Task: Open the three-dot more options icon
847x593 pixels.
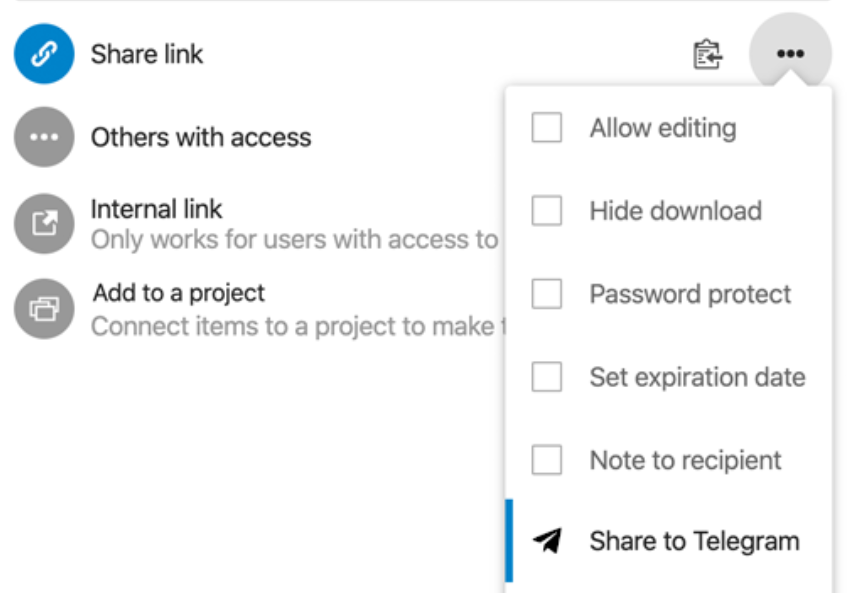Action: coord(790,54)
